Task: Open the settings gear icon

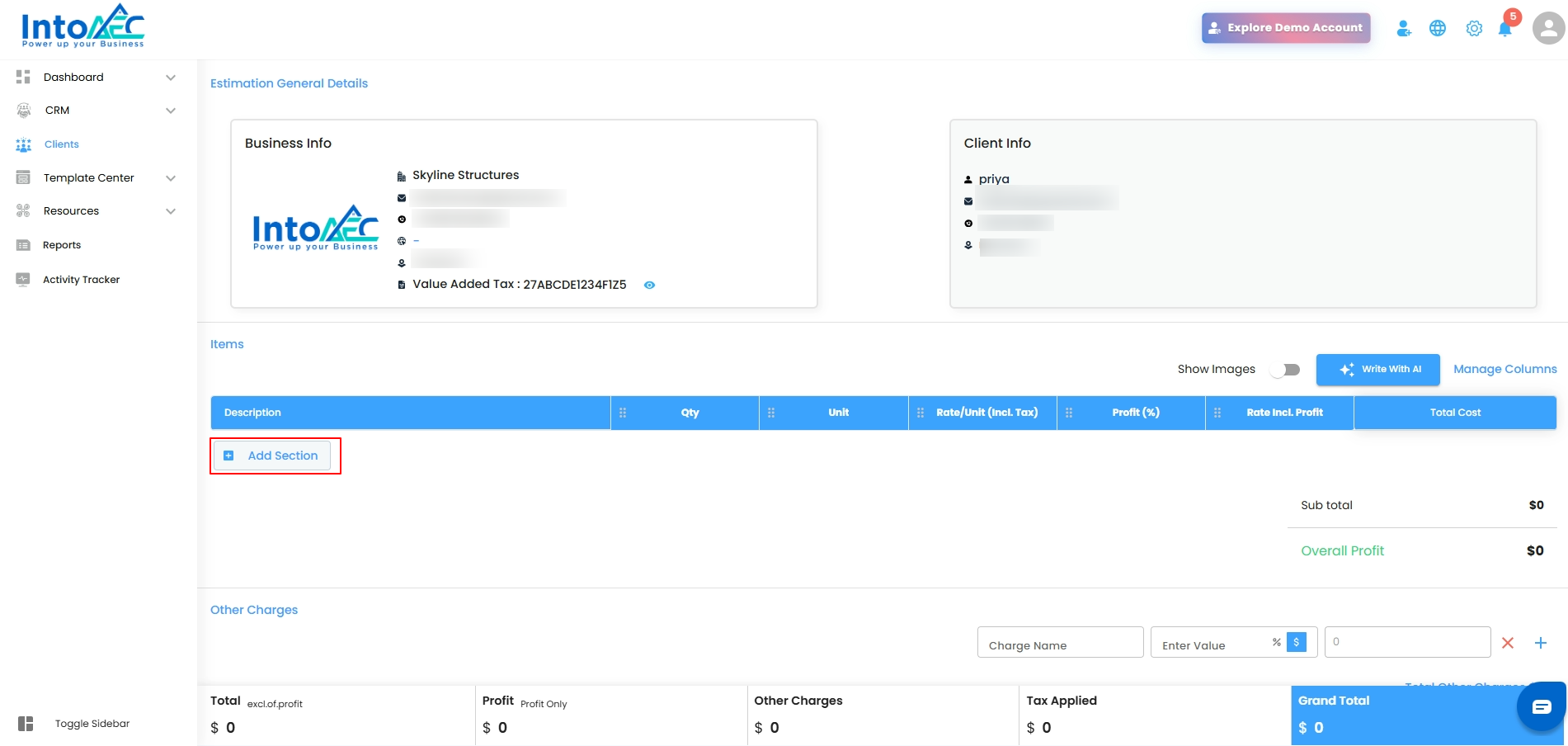Action: click(x=1474, y=28)
